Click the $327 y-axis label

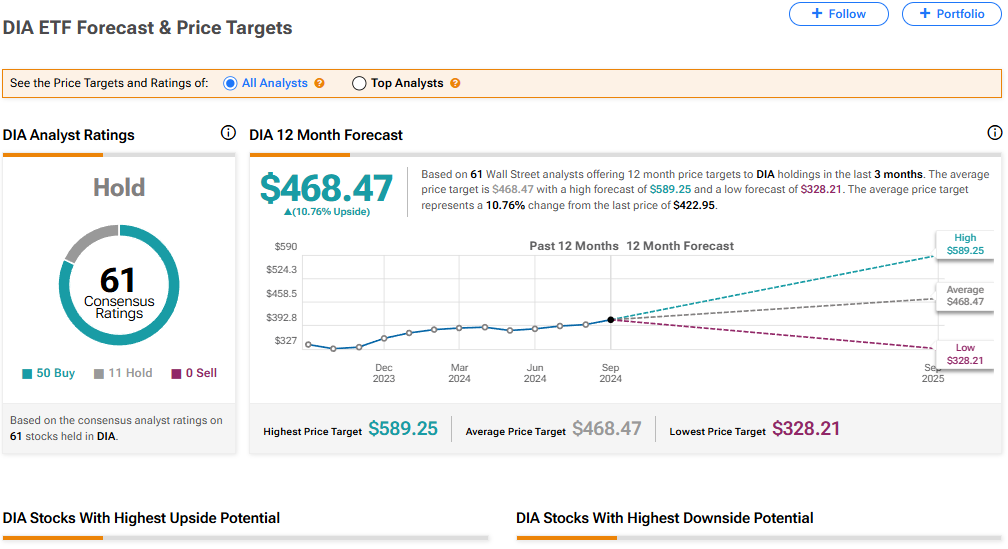click(285, 341)
